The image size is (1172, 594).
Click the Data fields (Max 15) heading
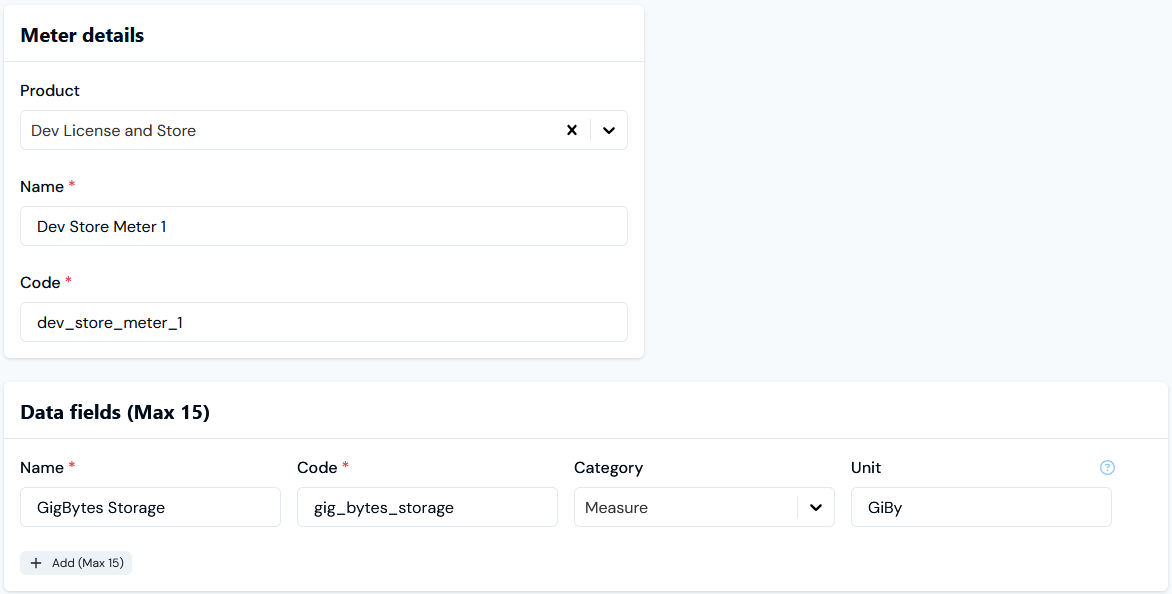click(x=115, y=412)
